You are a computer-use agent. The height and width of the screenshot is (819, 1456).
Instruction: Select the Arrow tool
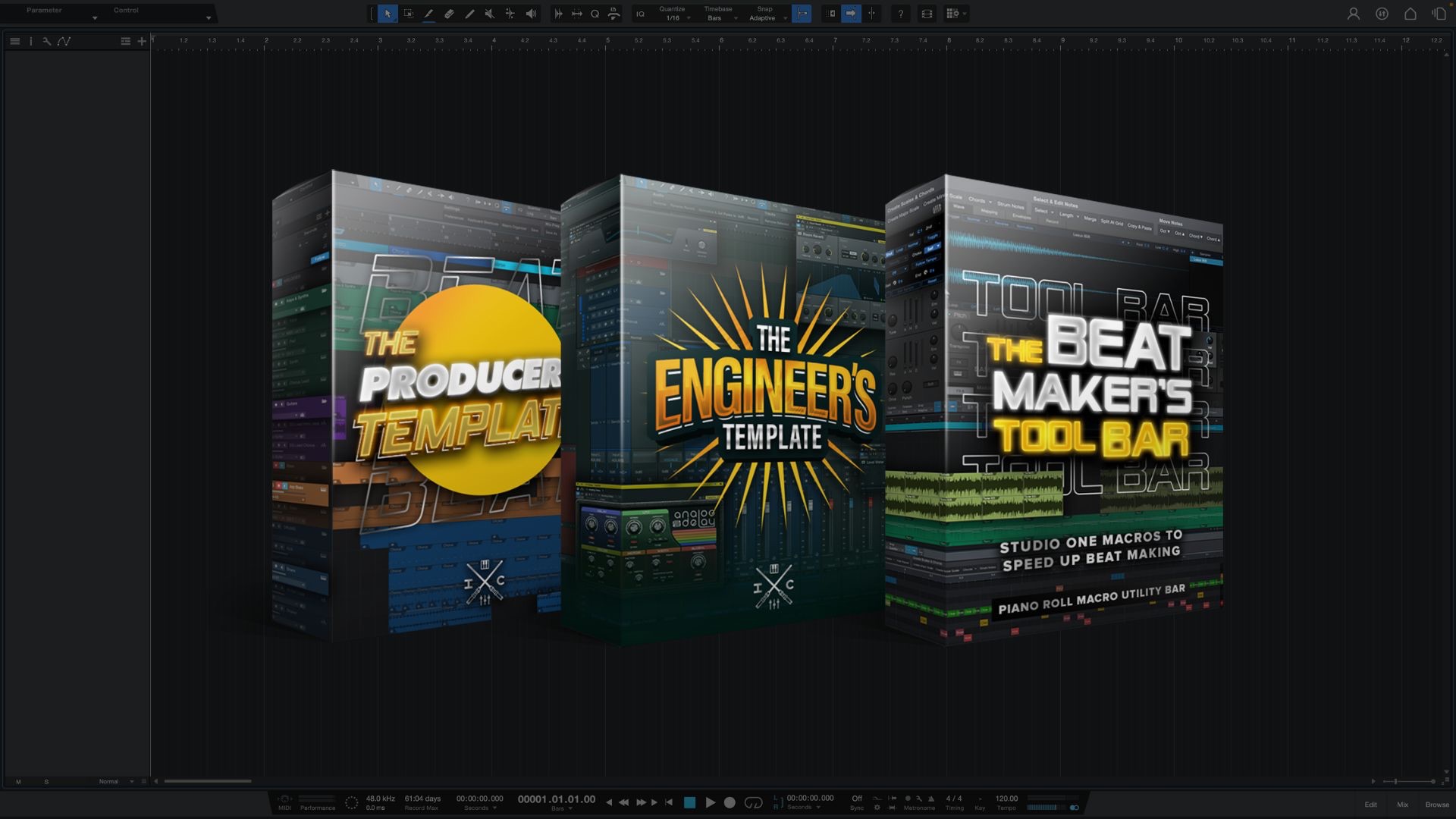tap(388, 14)
